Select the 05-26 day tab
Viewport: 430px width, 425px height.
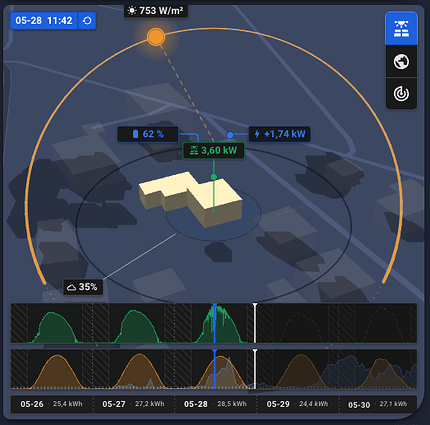pyautogui.click(x=52, y=404)
